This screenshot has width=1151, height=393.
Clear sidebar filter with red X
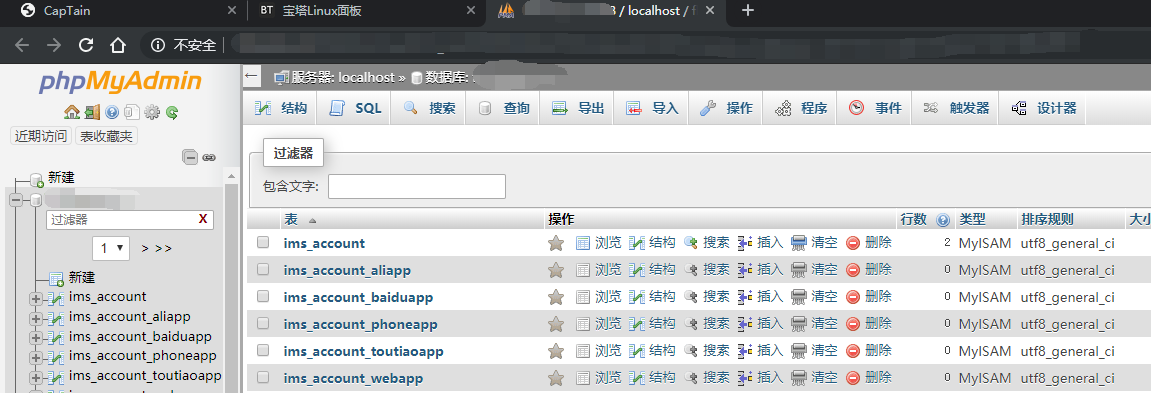pos(203,219)
